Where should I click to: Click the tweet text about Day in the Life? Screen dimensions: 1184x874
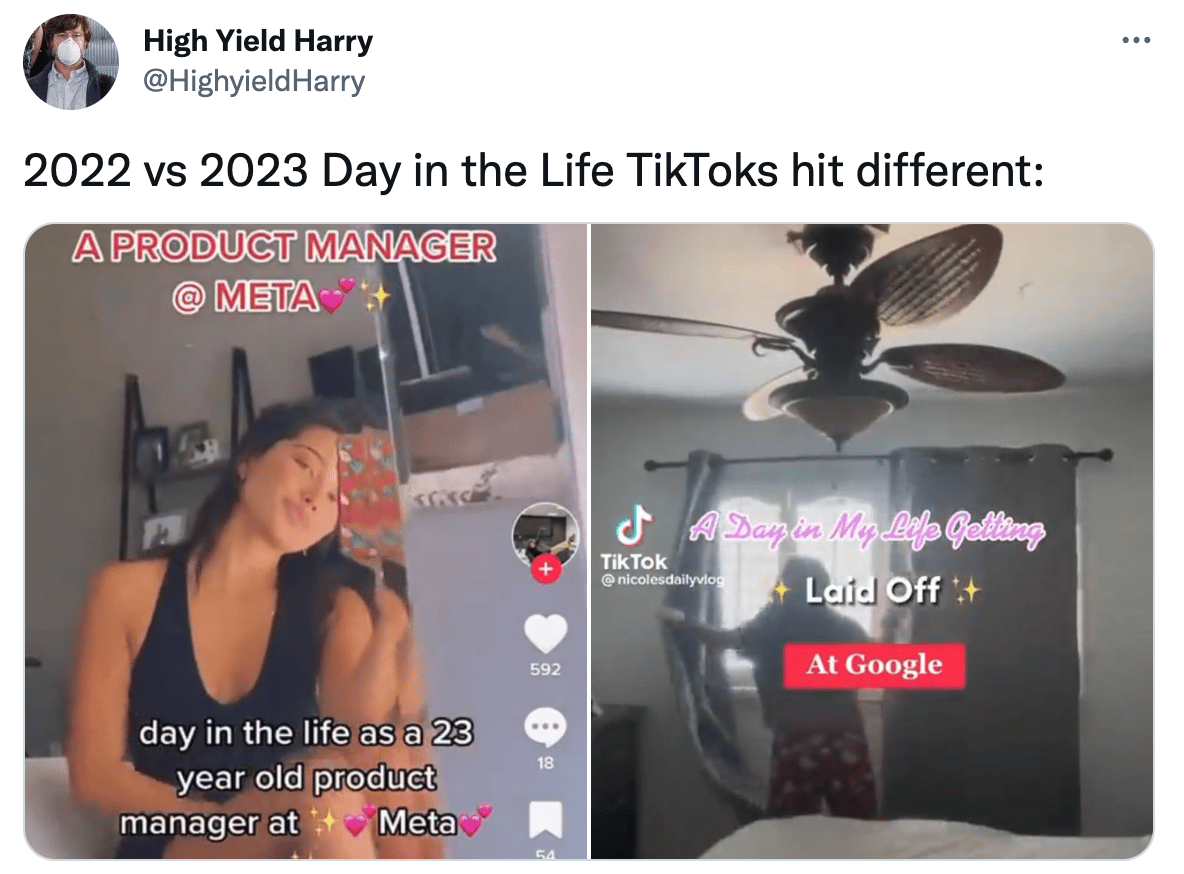coord(534,171)
